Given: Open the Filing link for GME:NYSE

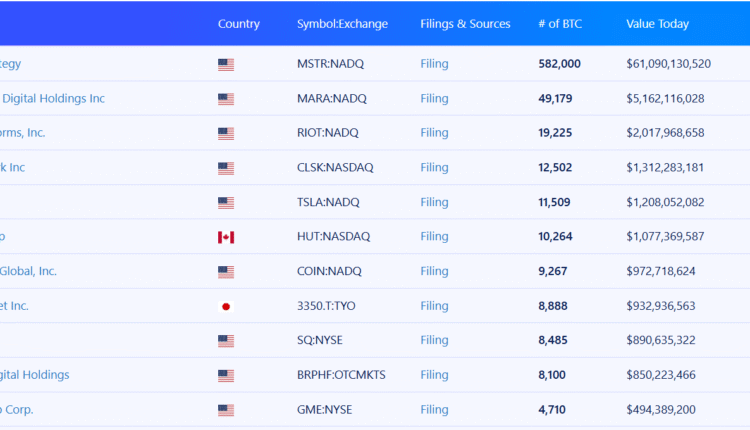Looking at the screenshot, I should coord(434,410).
